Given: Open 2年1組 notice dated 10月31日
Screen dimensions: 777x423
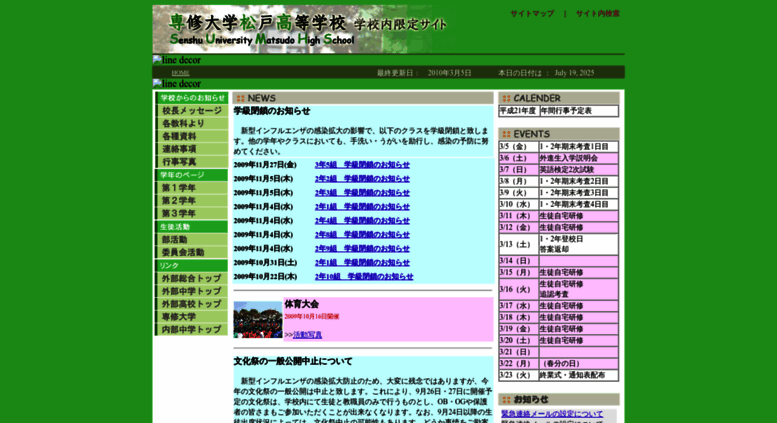Looking at the screenshot, I should [362, 263].
